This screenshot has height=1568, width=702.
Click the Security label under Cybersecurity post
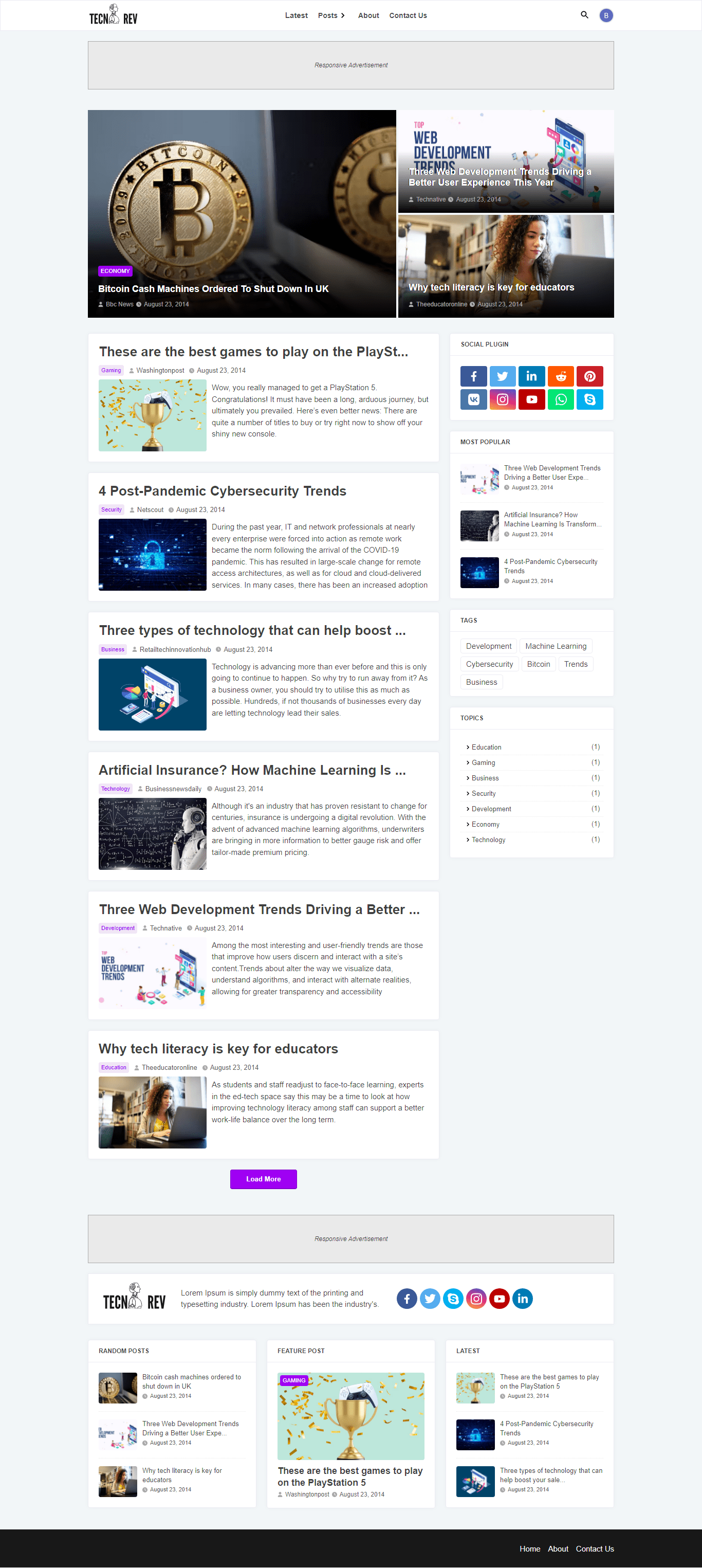click(x=112, y=509)
